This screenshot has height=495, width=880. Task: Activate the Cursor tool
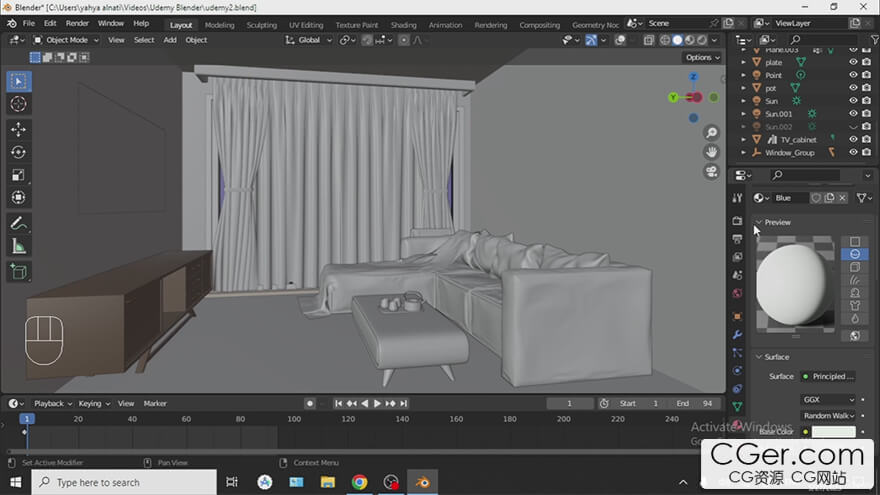[x=19, y=104]
